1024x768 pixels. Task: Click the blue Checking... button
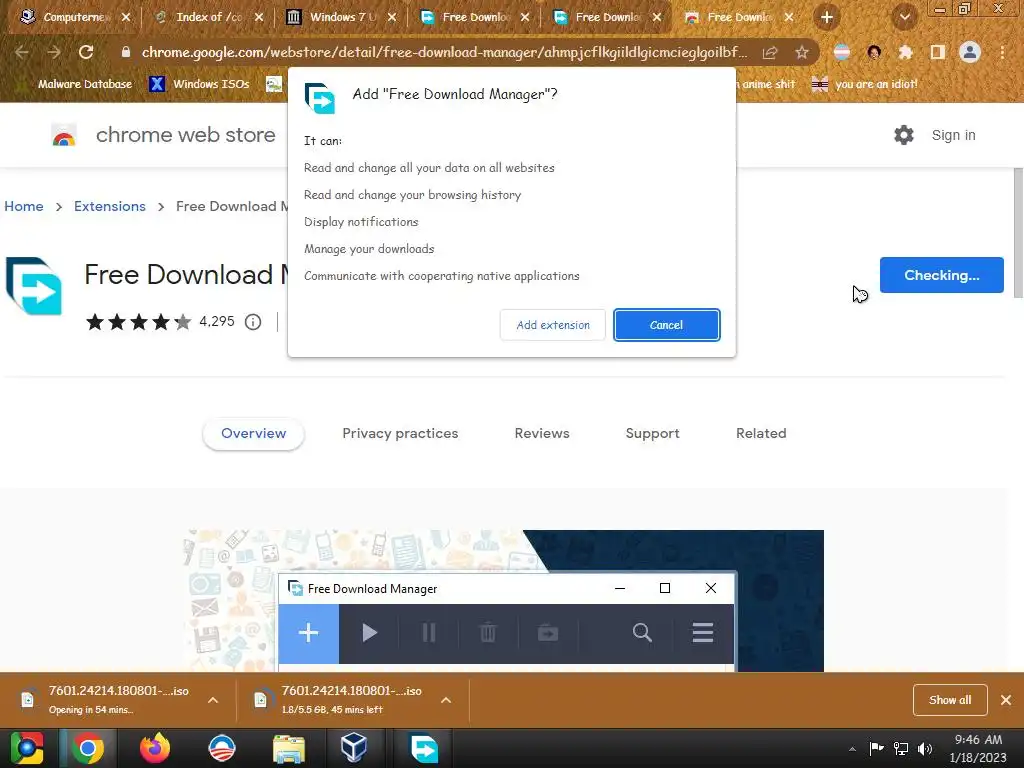[x=941, y=275]
